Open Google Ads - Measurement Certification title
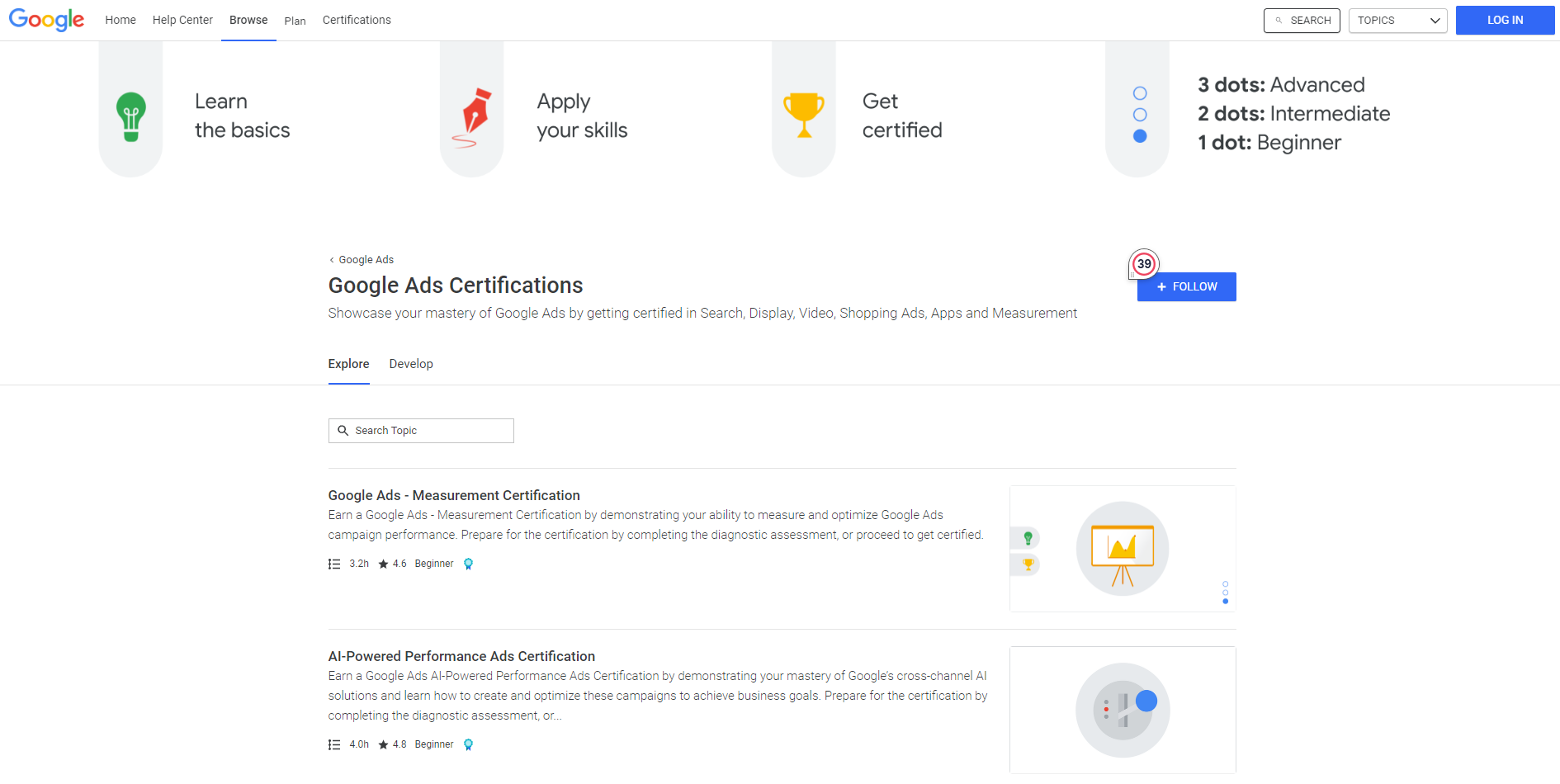This screenshot has height=784, width=1560. coord(454,495)
